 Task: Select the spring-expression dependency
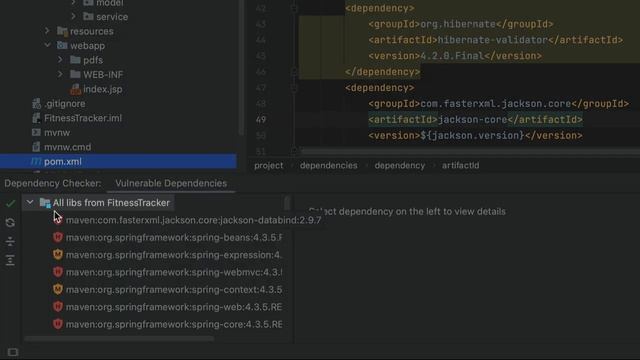pos(174,255)
